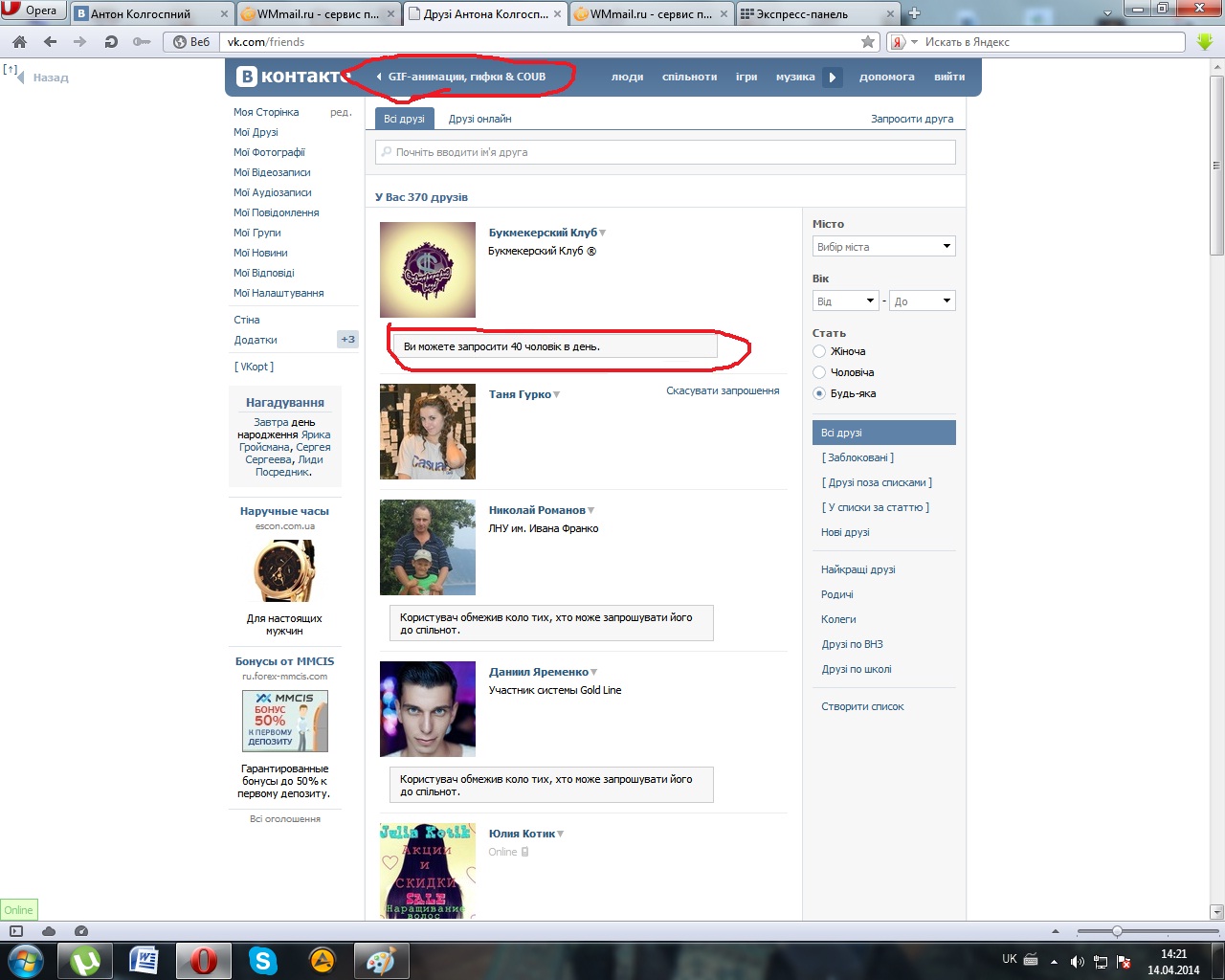Open uTorrent from the taskbar
The width and height of the screenshot is (1225, 980).
pos(85,961)
